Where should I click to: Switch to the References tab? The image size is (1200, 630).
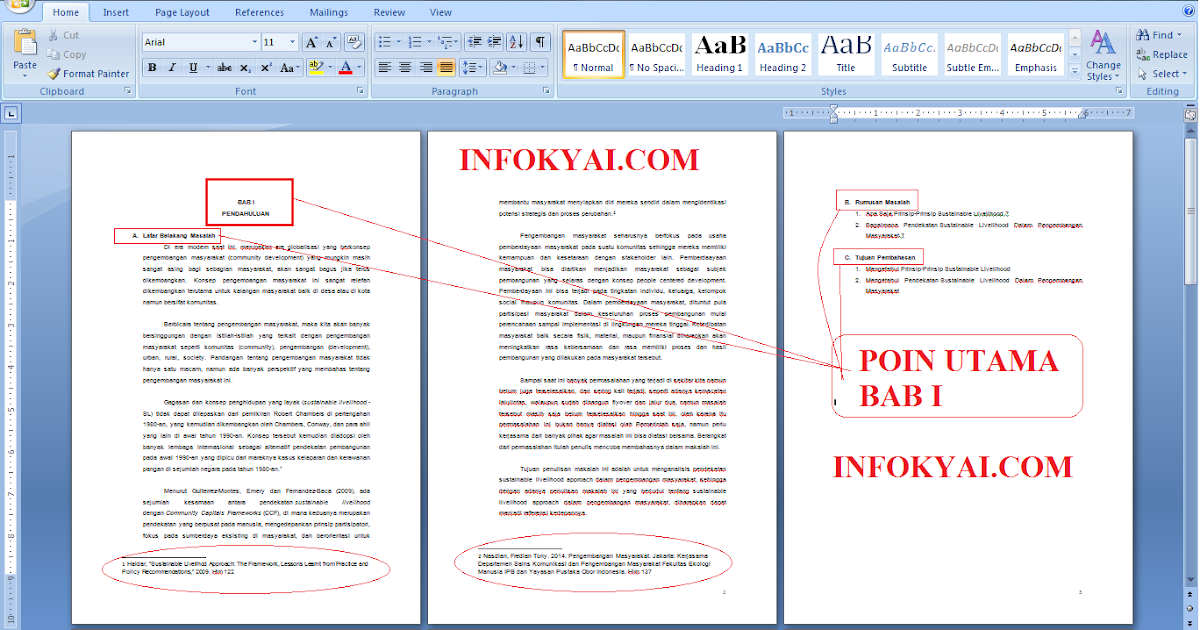click(x=259, y=13)
